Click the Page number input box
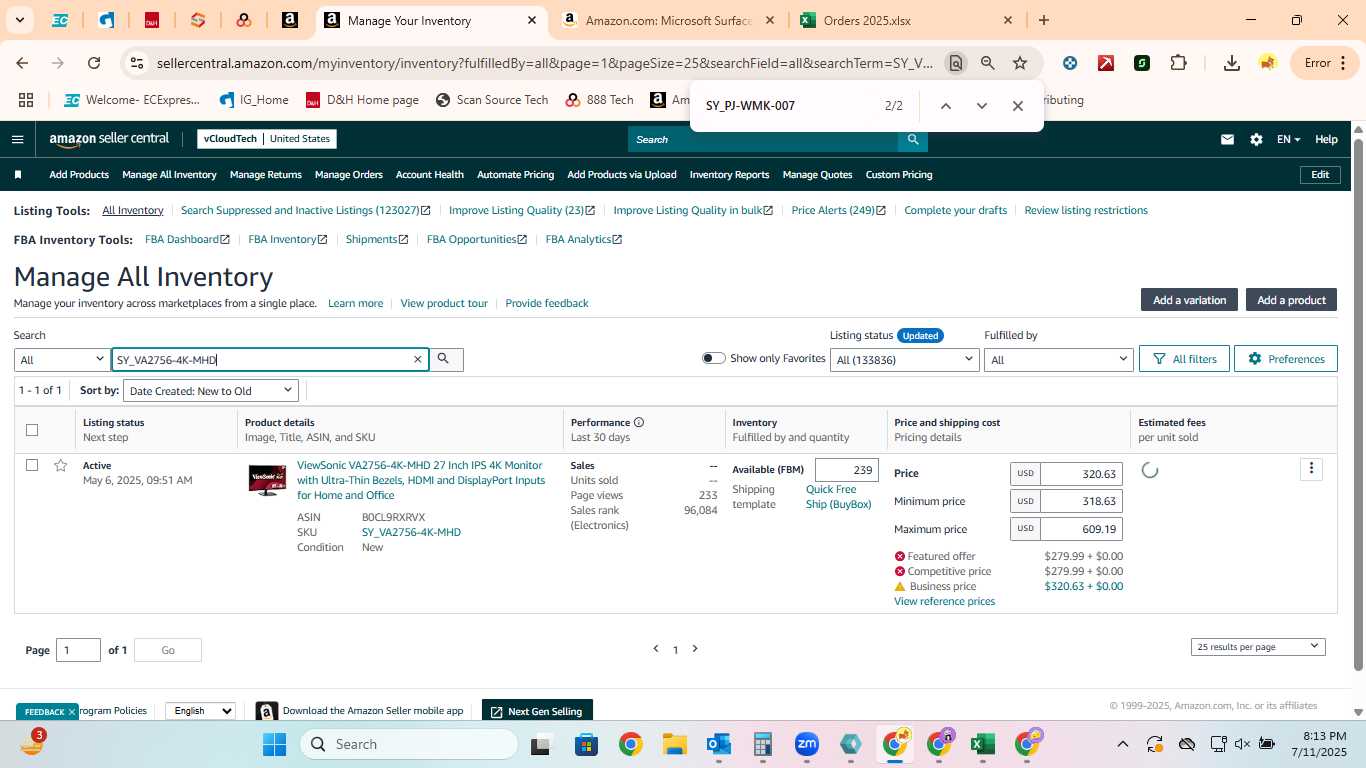Image resolution: width=1366 pixels, height=768 pixels. pyautogui.click(x=78, y=650)
